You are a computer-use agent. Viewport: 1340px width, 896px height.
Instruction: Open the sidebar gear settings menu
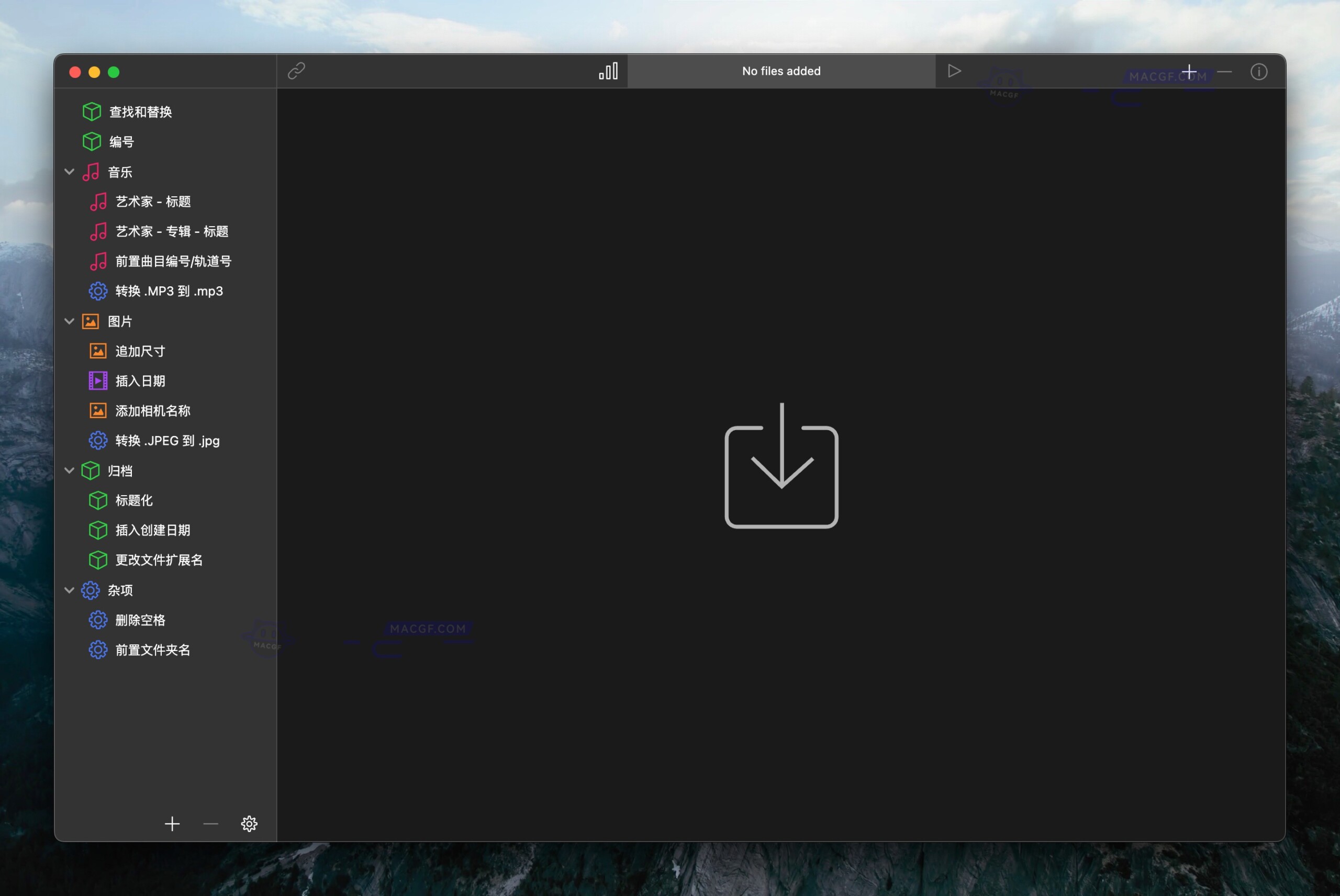point(249,823)
